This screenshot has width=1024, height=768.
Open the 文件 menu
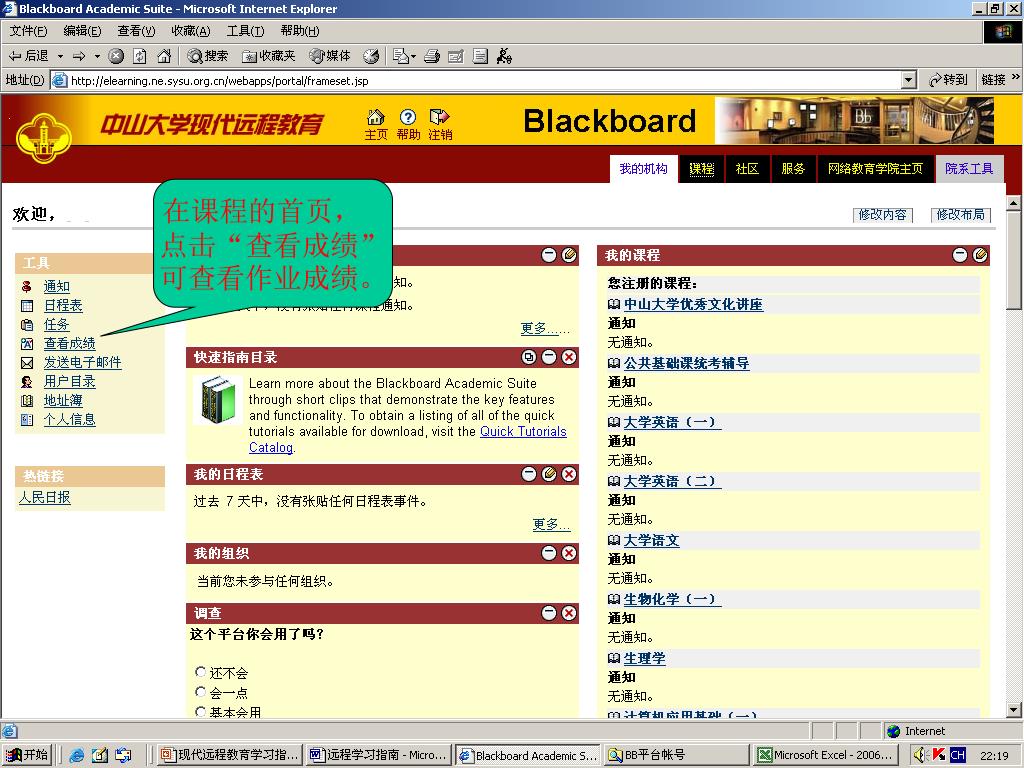click(x=28, y=31)
